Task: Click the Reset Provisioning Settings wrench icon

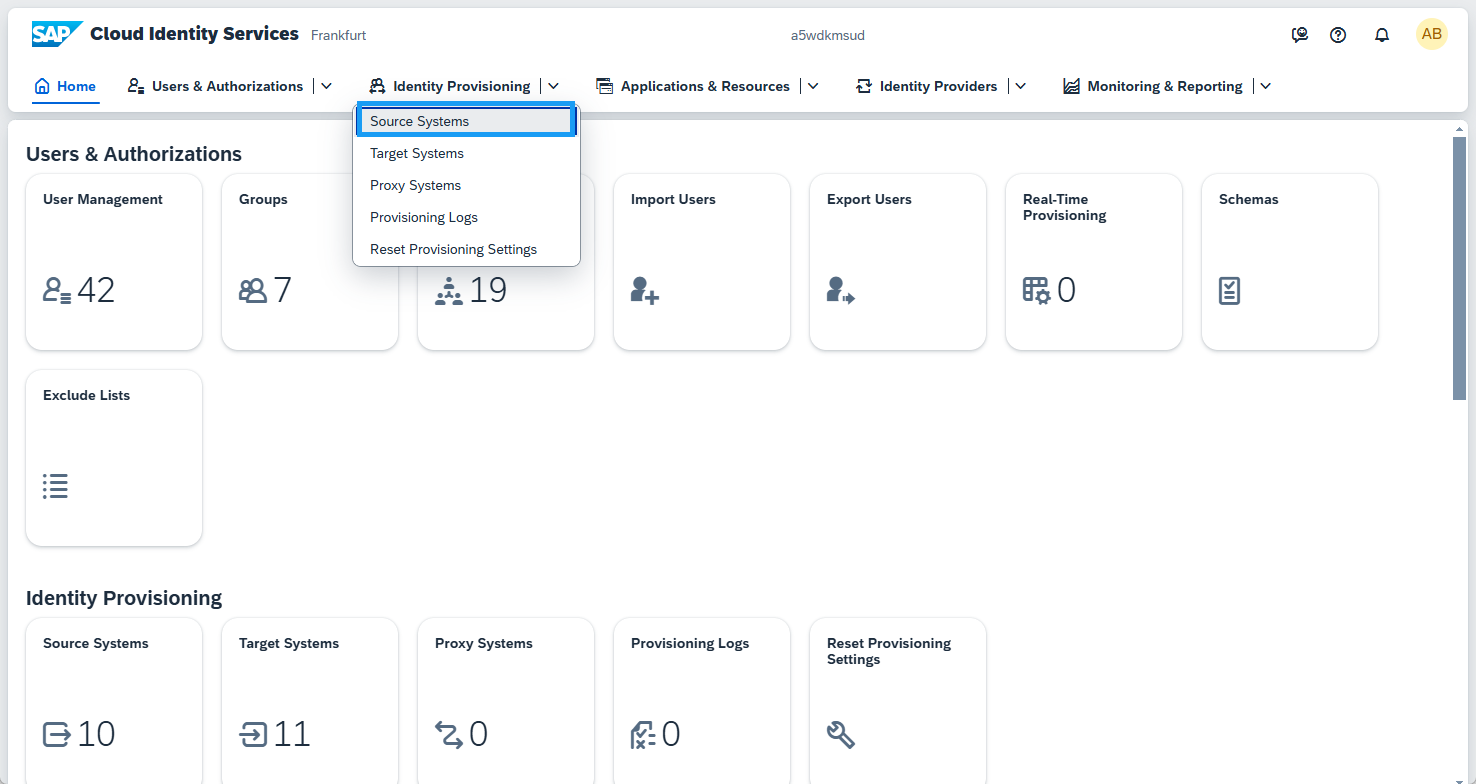Action: click(x=841, y=735)
